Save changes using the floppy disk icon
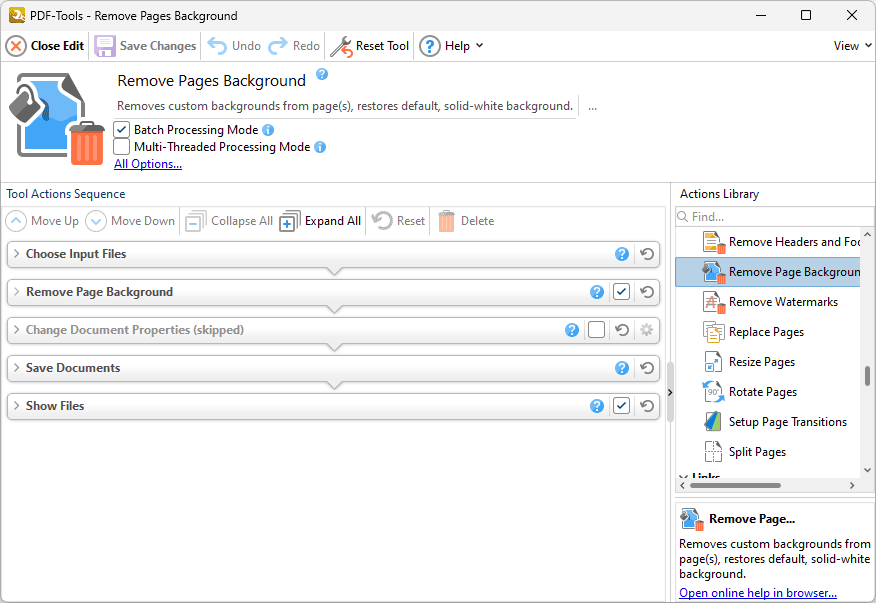Viewport: 876px width, 603px height. pyautogui.click(x=104, y=46)
